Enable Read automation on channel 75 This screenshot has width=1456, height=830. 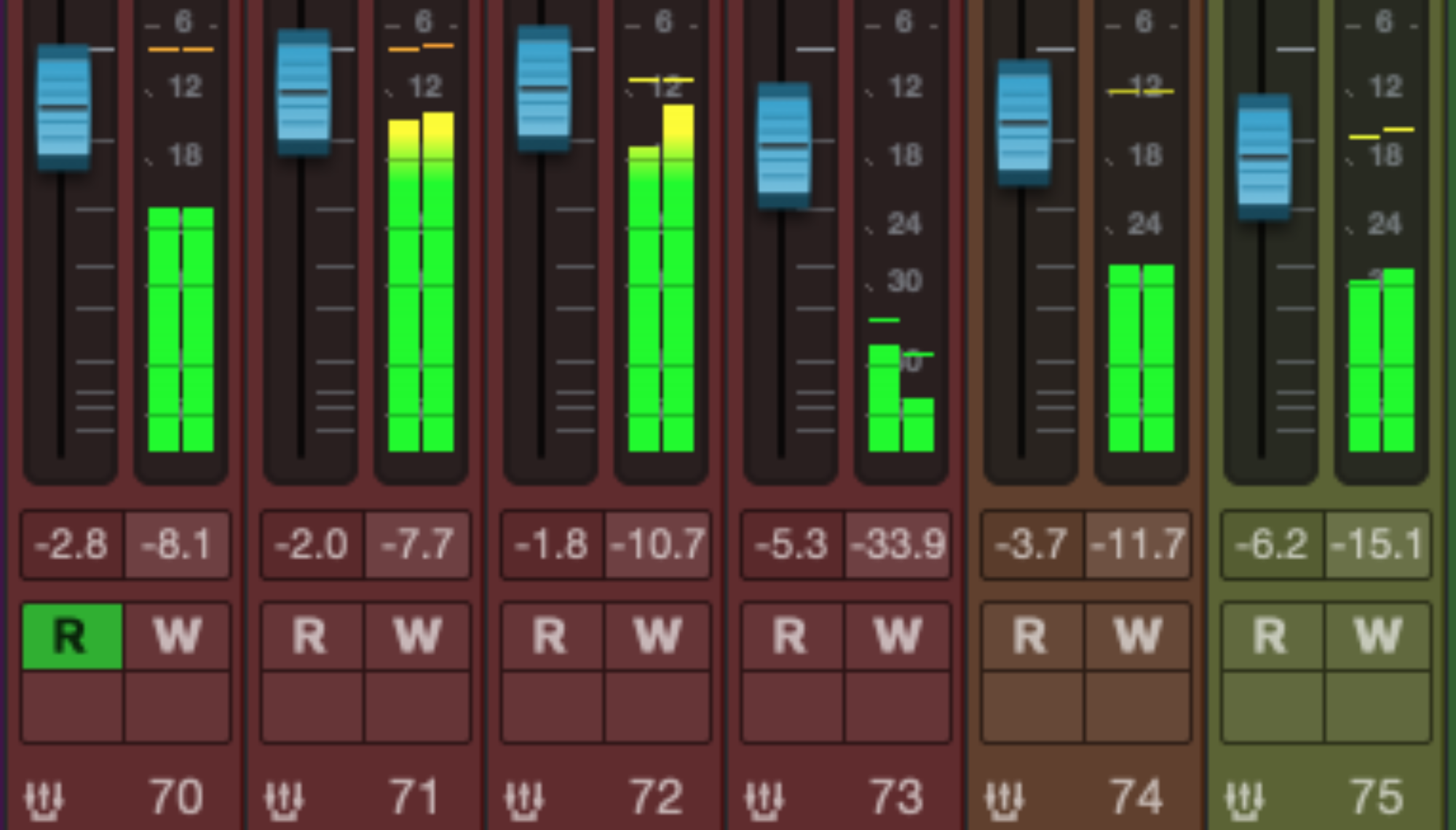(1271, 636)
